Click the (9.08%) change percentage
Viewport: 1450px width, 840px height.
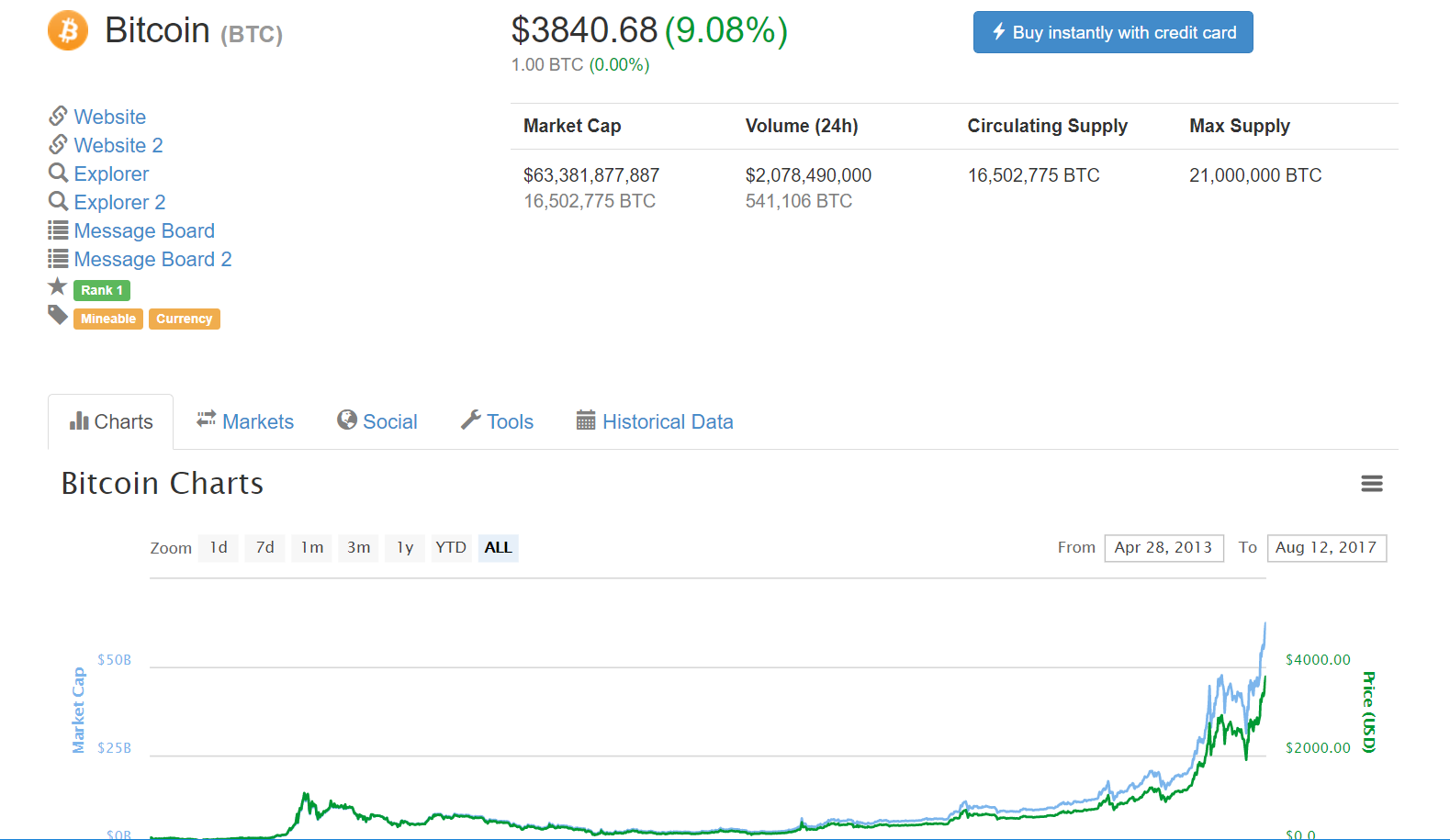(x=726, y=30)
